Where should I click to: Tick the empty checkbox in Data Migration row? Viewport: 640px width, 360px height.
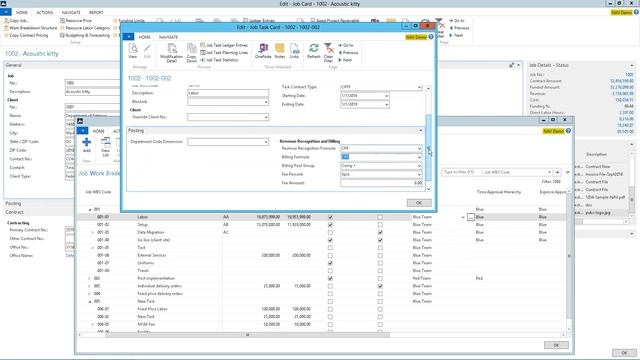tap(330, 232)
